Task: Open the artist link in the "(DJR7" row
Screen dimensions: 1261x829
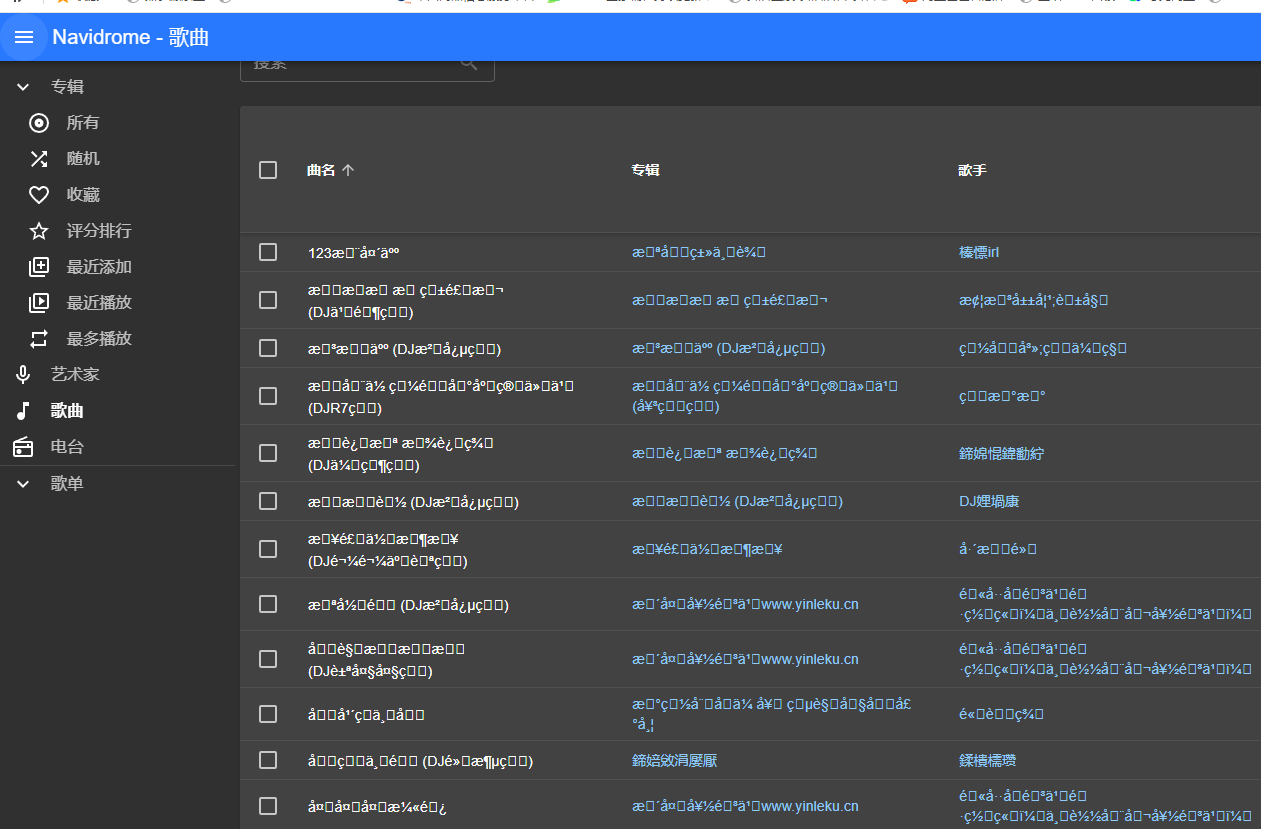Action: pyautogui.click(x=1001, y=396)
